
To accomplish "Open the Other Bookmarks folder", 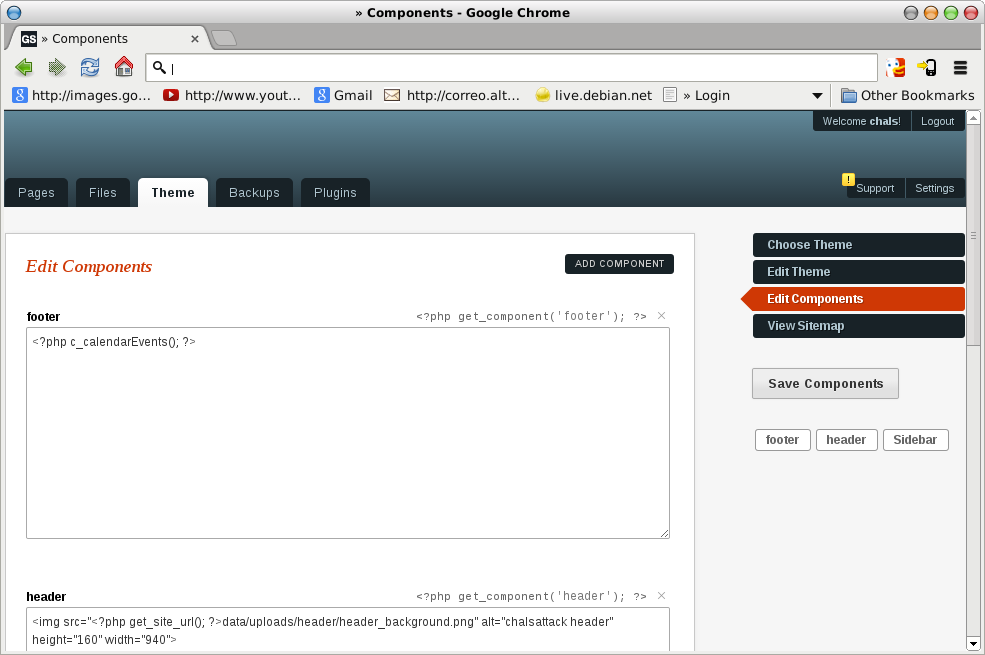I will (908, 95).
